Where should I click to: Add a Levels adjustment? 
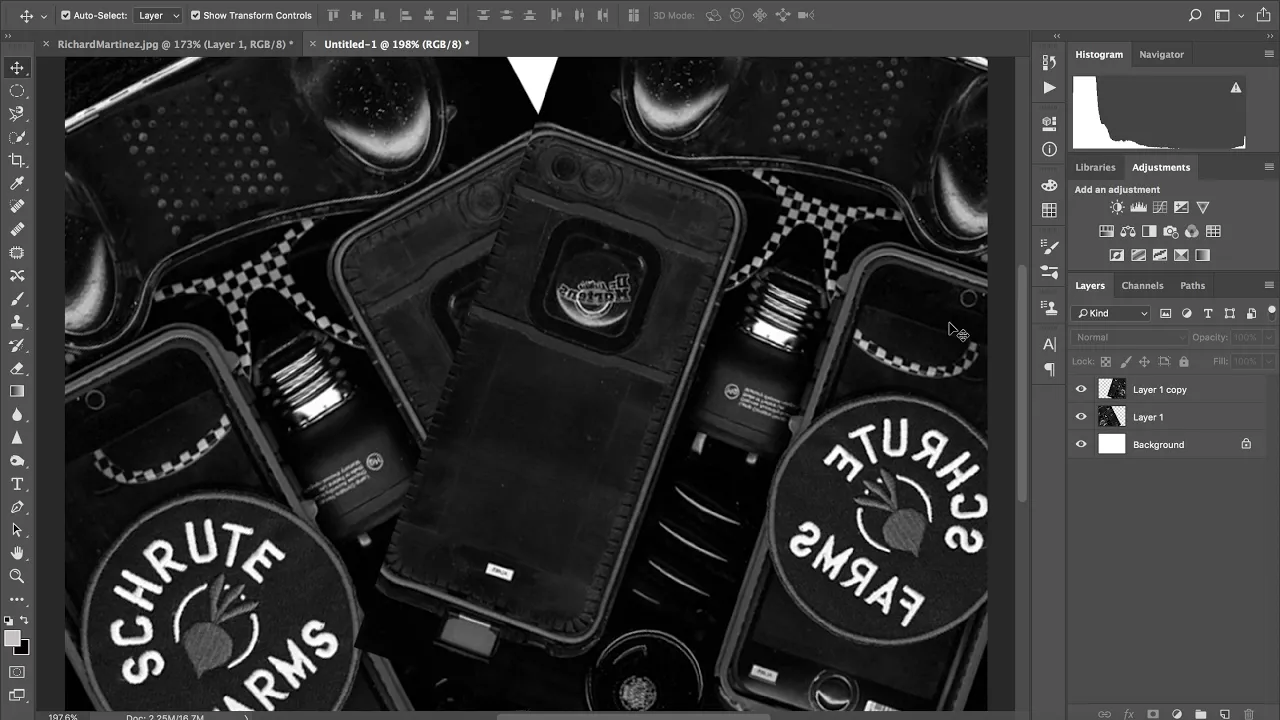1138,207
